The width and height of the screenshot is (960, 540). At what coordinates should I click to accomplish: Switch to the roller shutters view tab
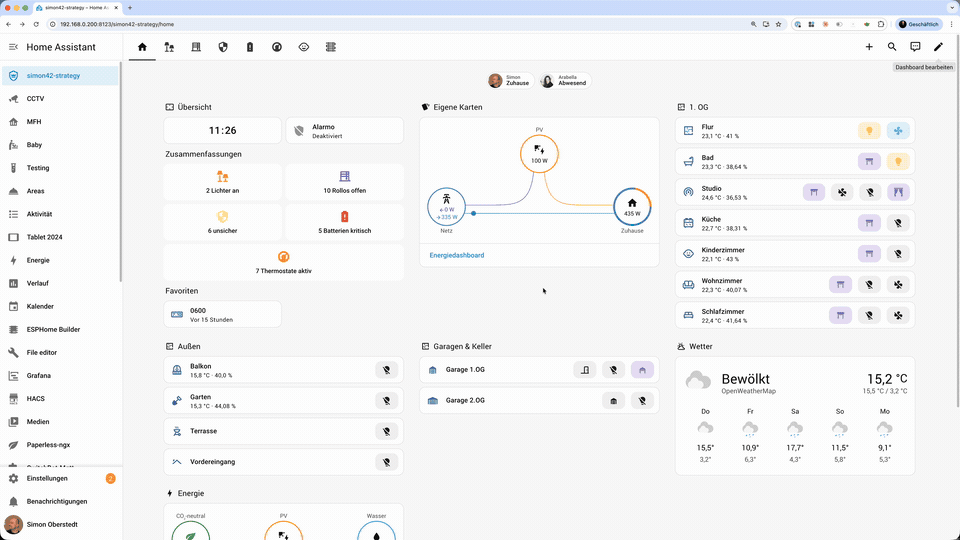pyautogui.click(x=196, y=47)
